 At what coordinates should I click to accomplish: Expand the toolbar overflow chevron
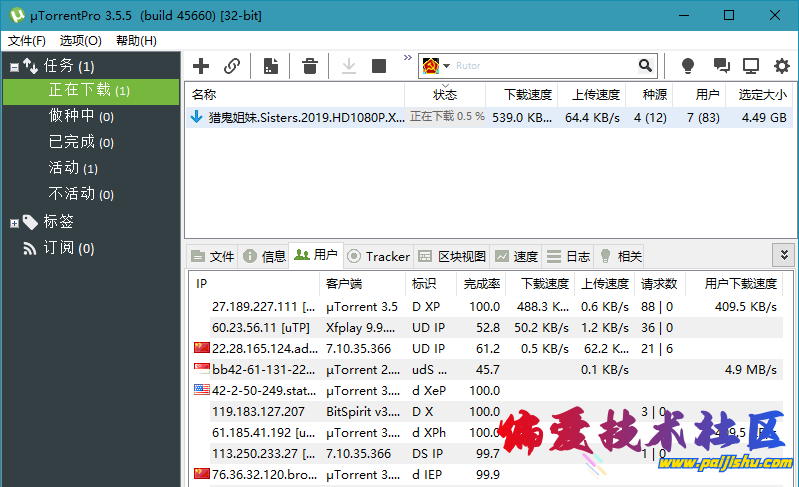point(408,58)
